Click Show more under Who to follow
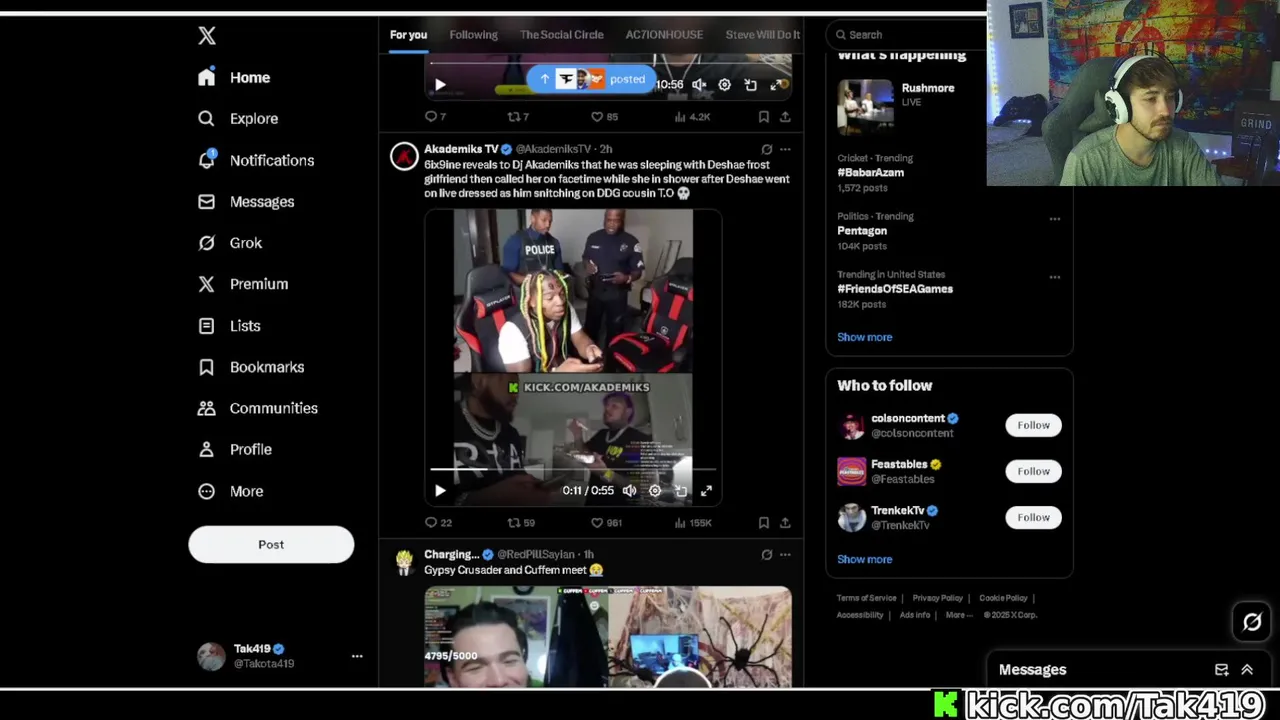This screenshot has width=1280, height=720. pos(865,559)
